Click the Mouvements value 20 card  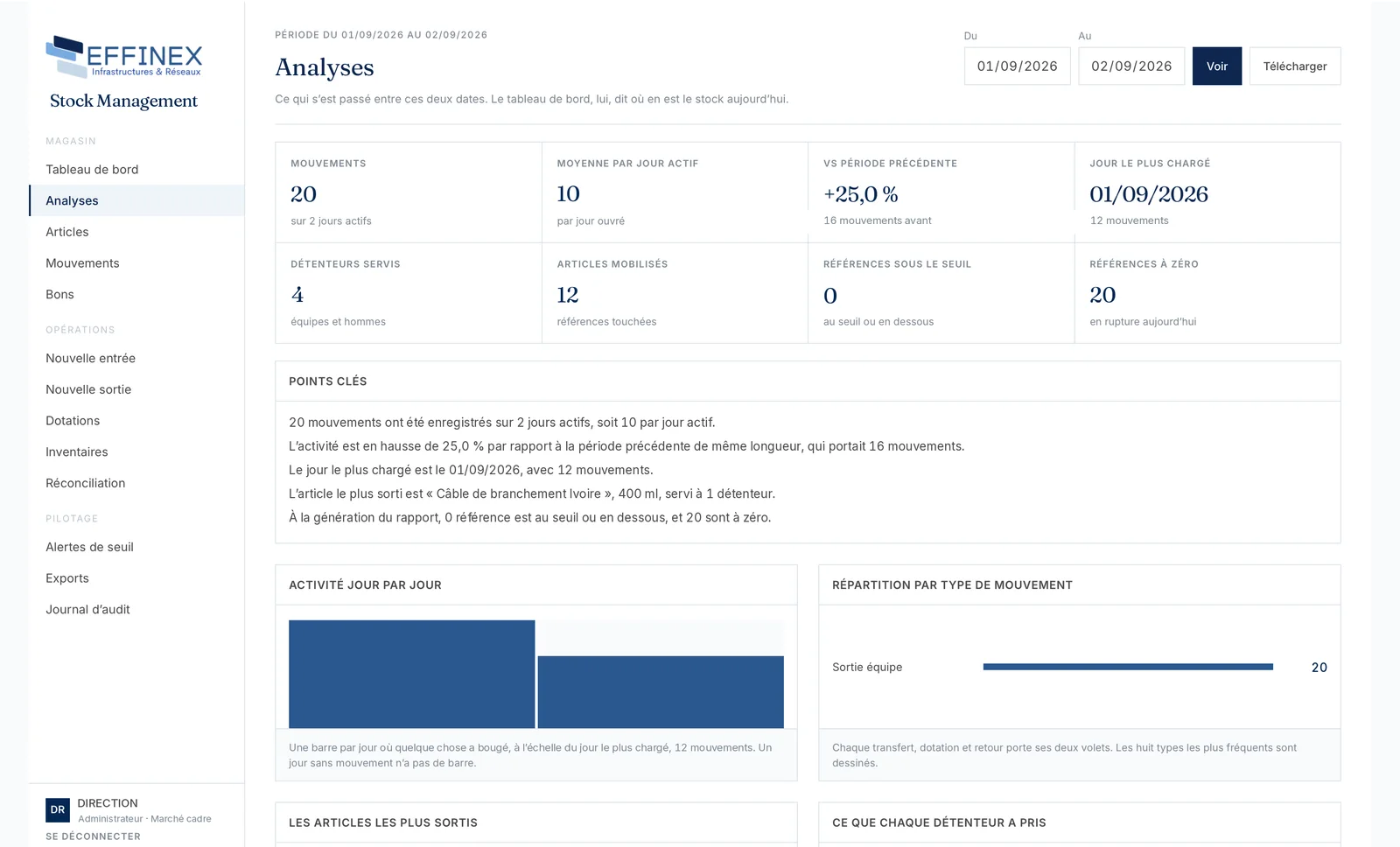click(x=409, y=192)
